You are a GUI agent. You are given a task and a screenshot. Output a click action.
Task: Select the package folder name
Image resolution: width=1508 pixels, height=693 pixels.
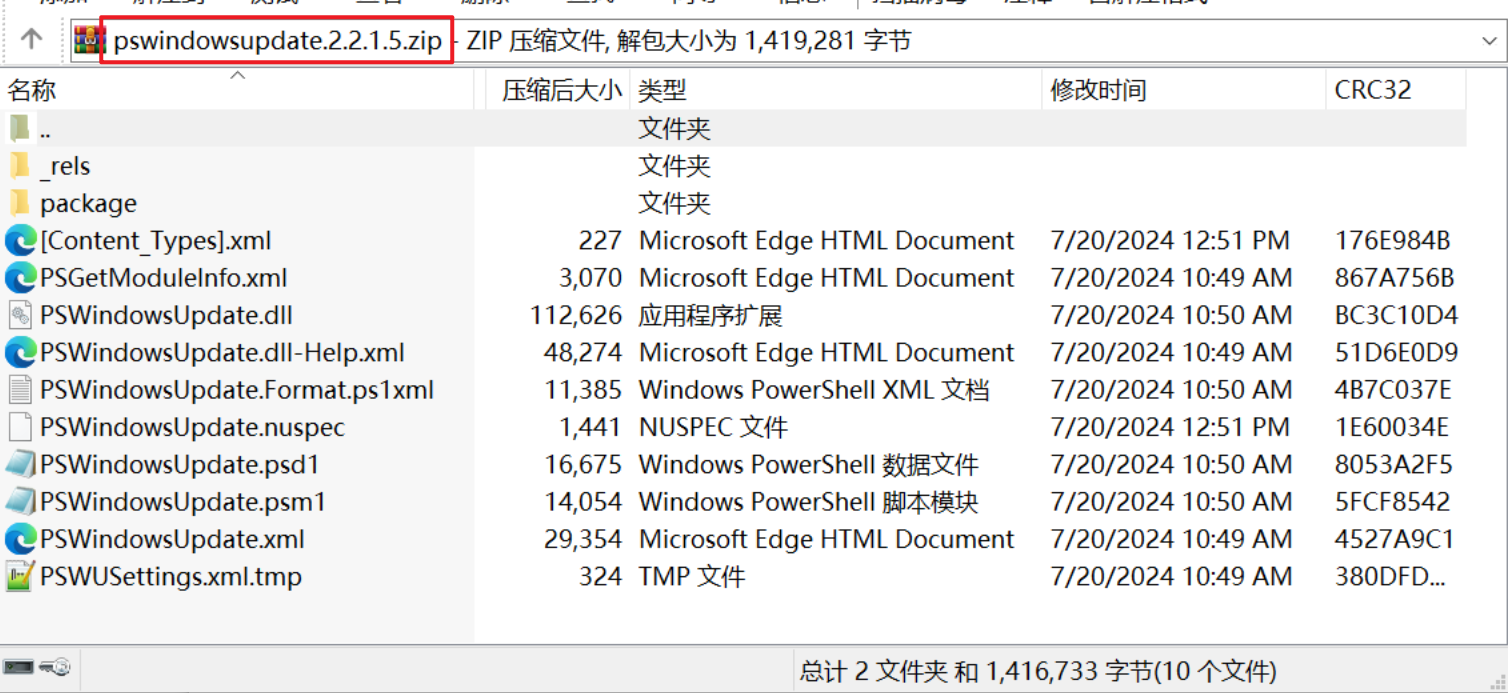(88, 204)
